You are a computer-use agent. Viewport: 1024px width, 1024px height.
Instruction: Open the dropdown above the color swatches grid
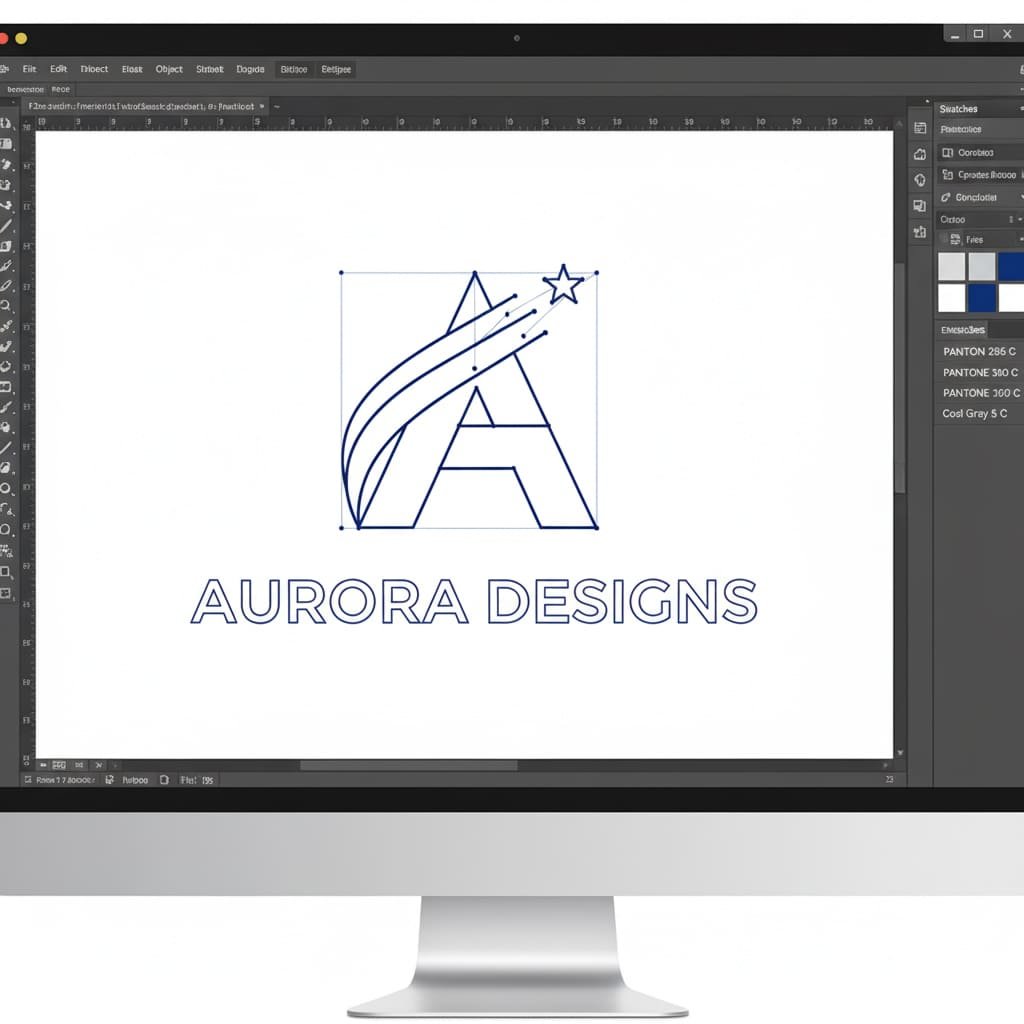click(1019, 239)
